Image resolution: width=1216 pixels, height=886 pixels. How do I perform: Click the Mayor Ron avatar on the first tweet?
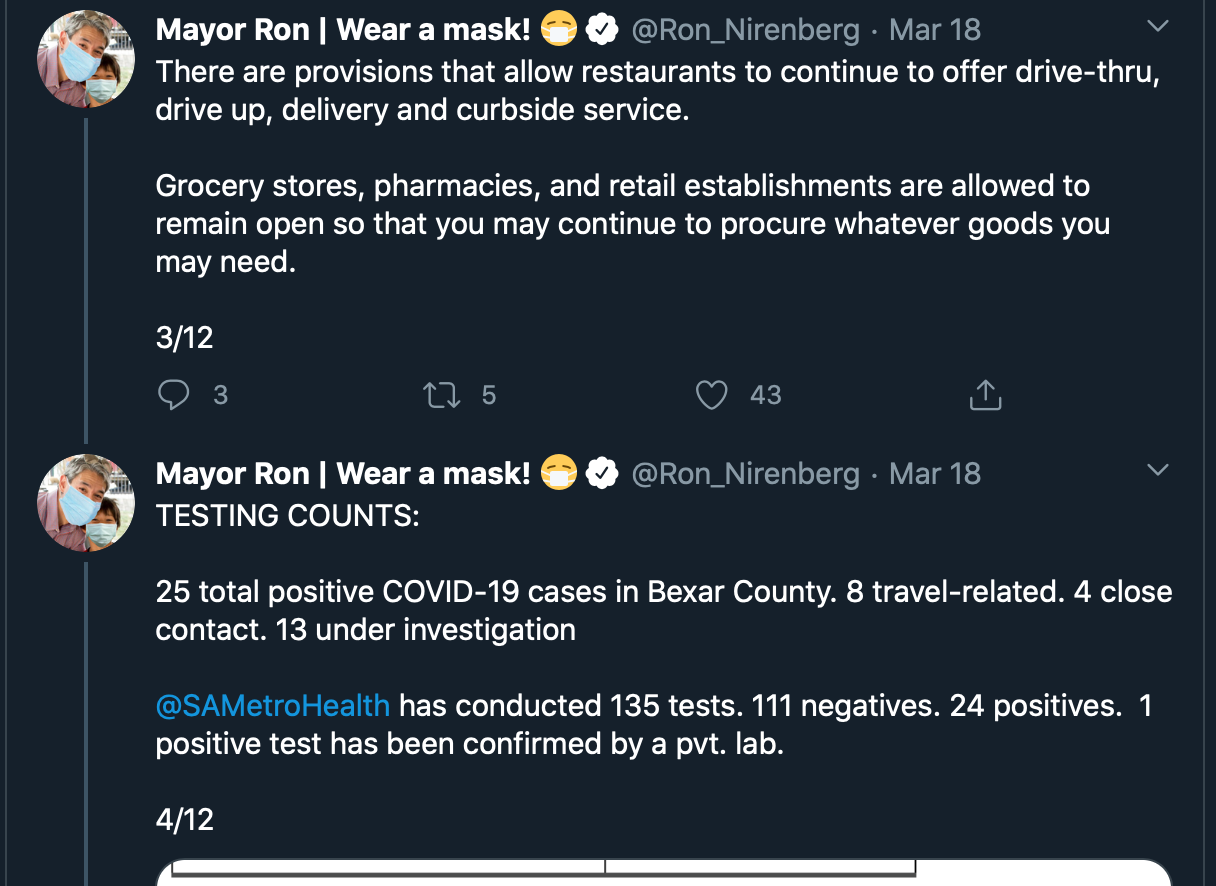click(86, 59)
